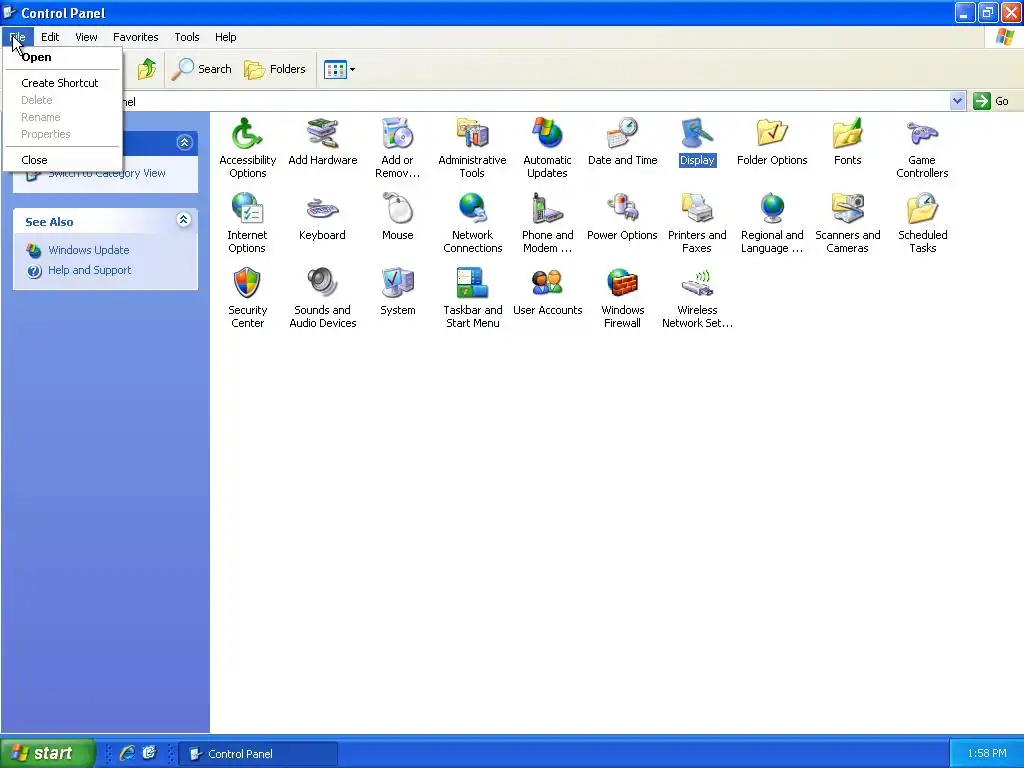Open the Accessibility Options icon

coord(247,148)
